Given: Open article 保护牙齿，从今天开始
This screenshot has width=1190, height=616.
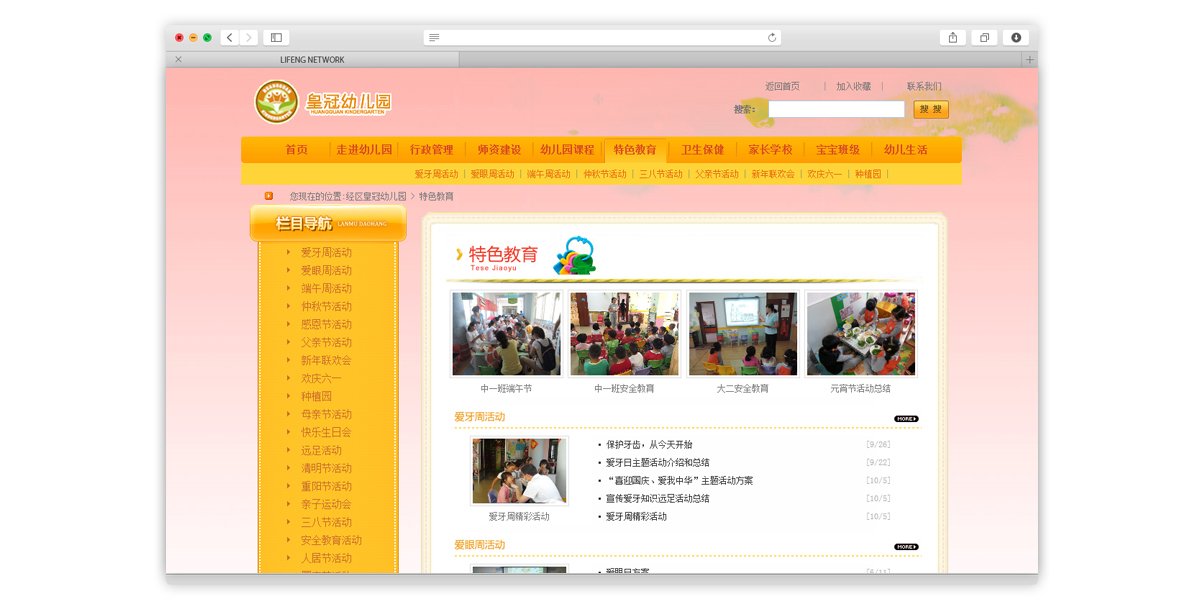Looking at the screenshot, I should pyautogui.click(x=649, y=445).
